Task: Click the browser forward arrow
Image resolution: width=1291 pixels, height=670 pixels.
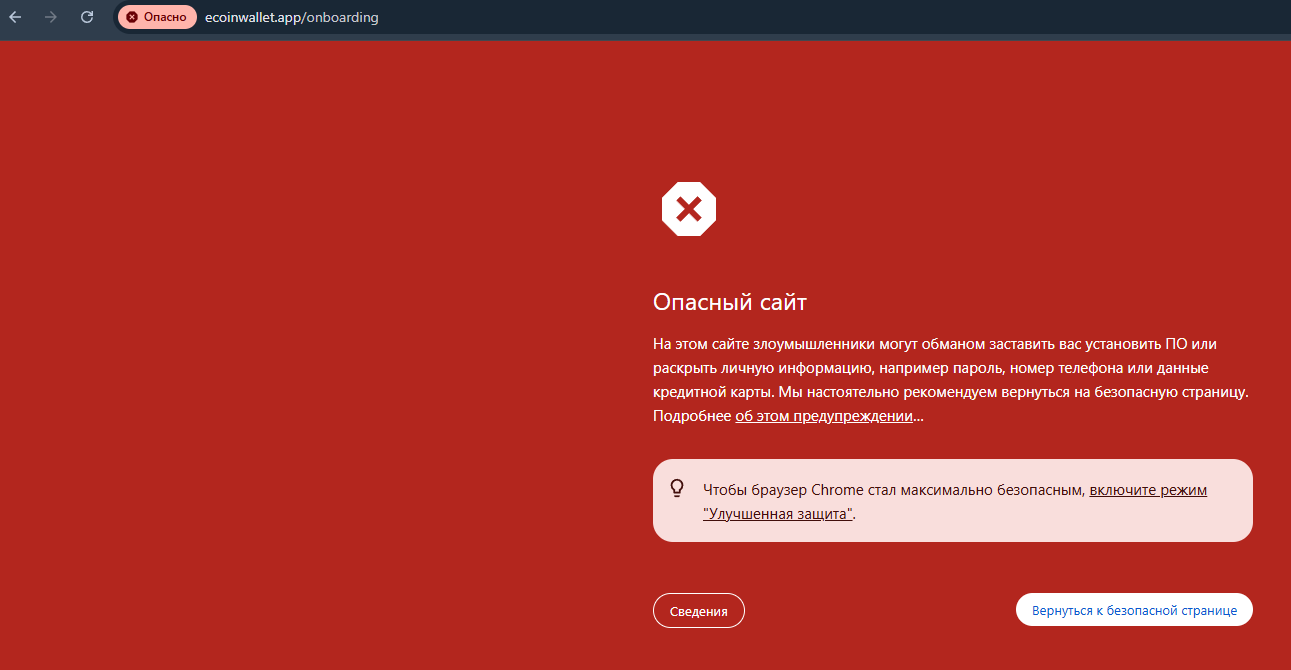Action: pos(51,17)
